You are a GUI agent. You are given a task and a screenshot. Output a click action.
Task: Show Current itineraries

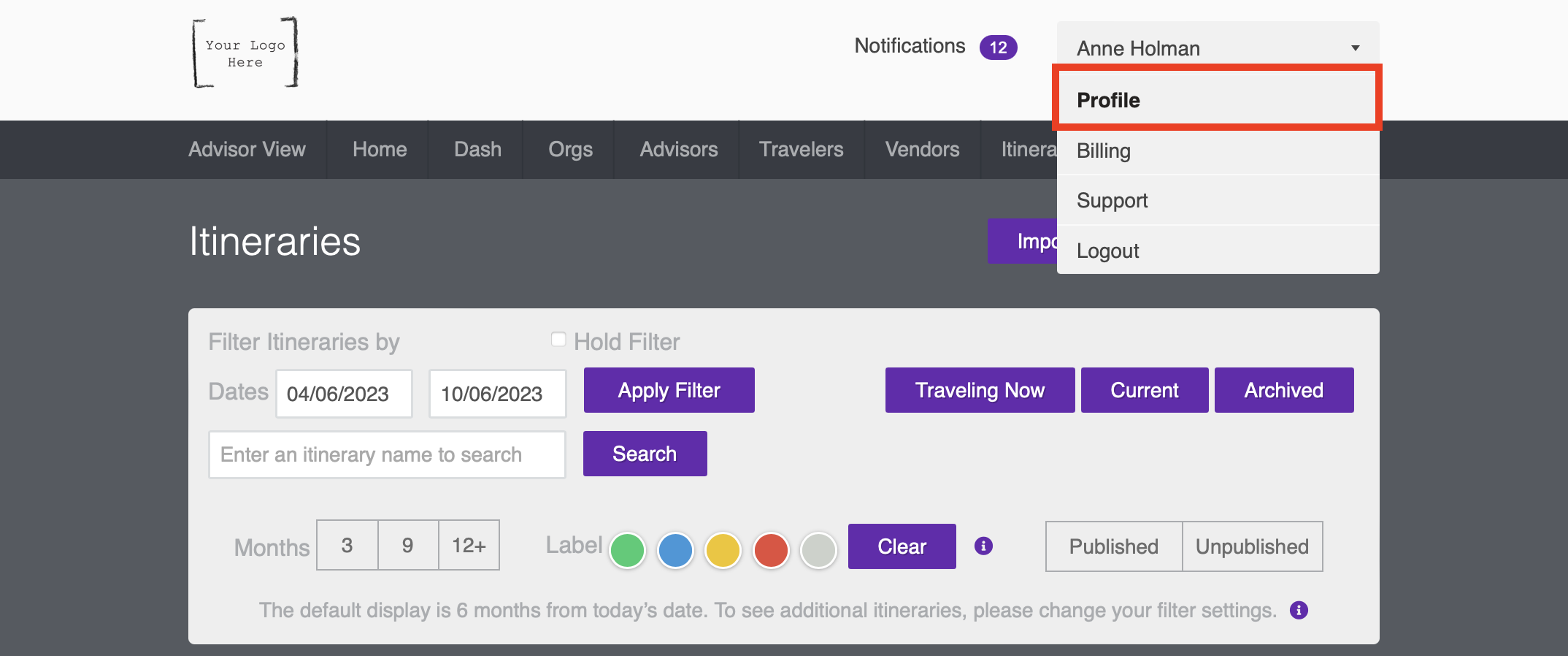[1145, 390]
